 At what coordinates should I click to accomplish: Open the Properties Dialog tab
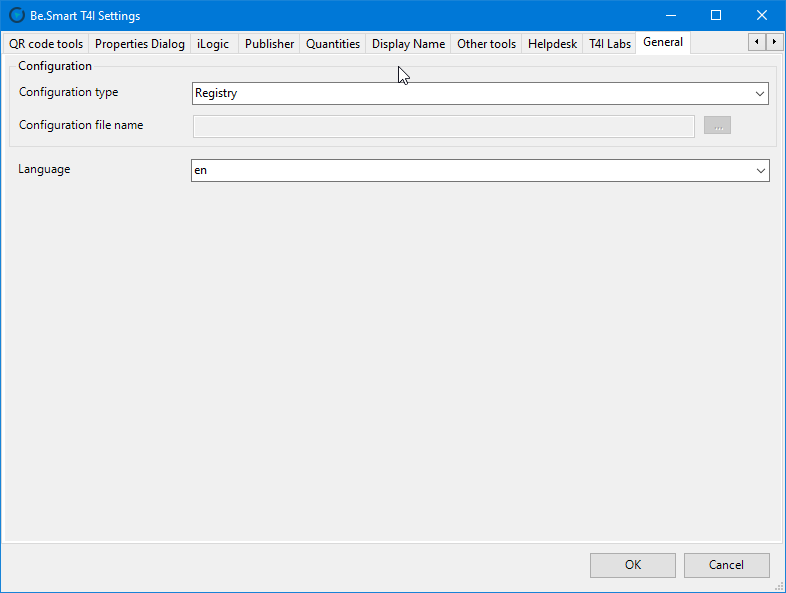coord(140,44)
